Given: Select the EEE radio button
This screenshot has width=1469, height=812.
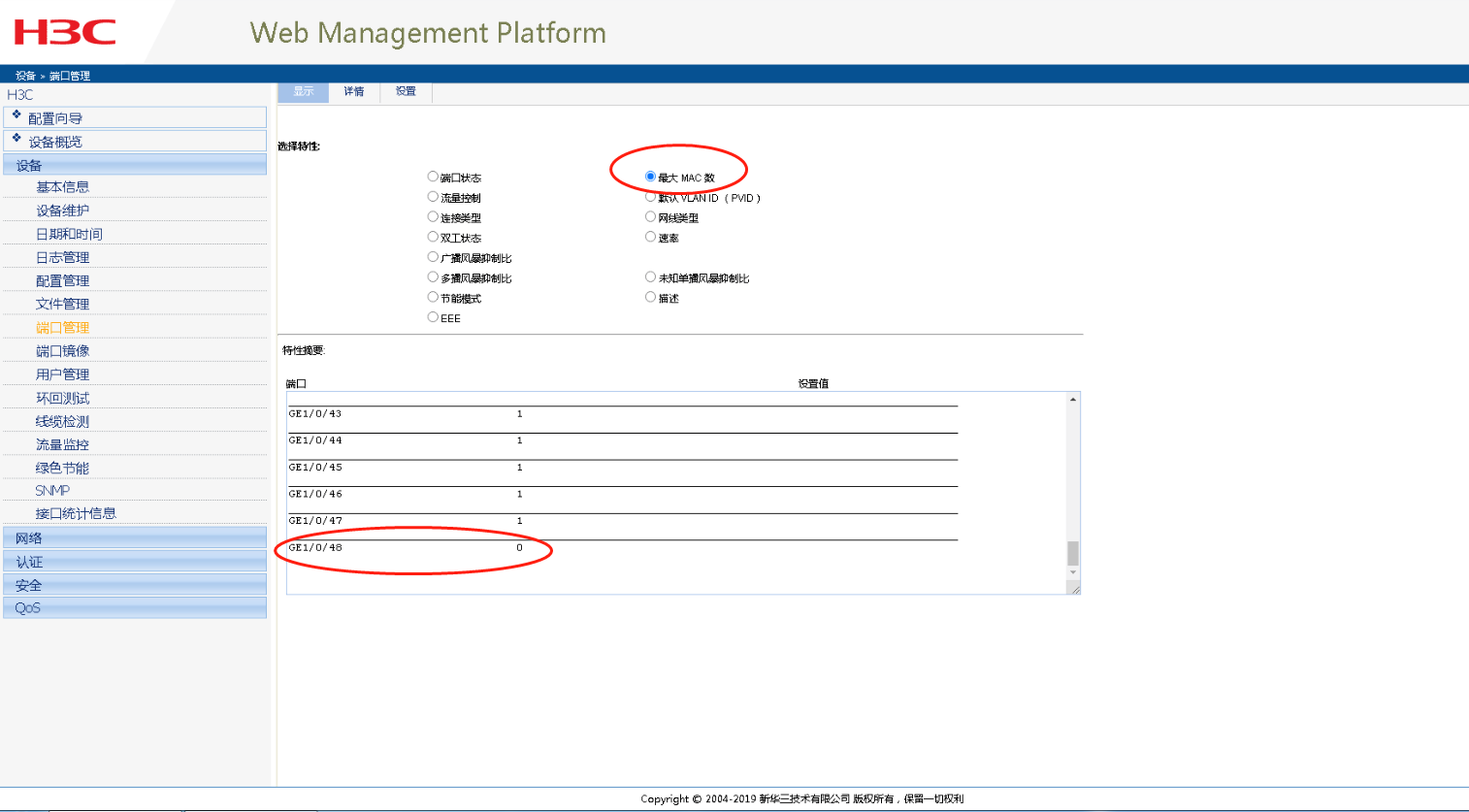Looking at the screenshot, I should coord(433,317).
